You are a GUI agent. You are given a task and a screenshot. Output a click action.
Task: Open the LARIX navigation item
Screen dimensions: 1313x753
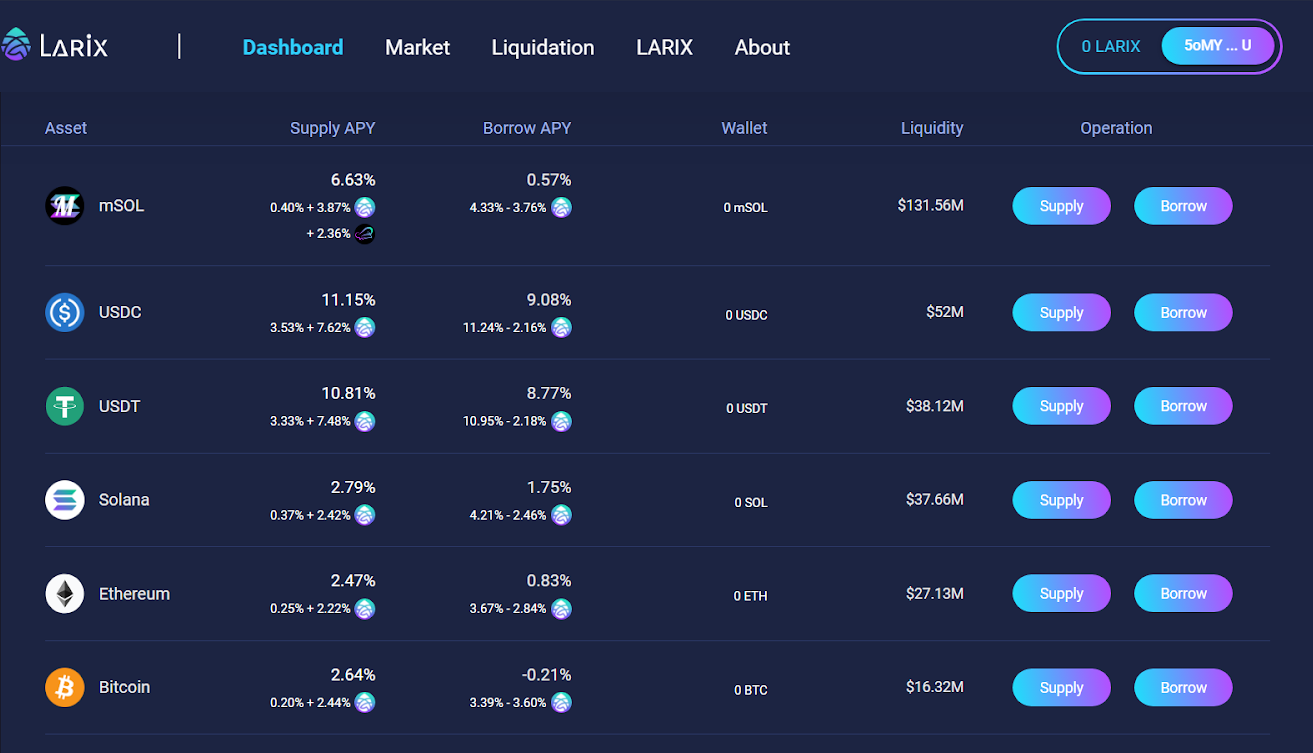pyautogui.click(x=664, y=47)
